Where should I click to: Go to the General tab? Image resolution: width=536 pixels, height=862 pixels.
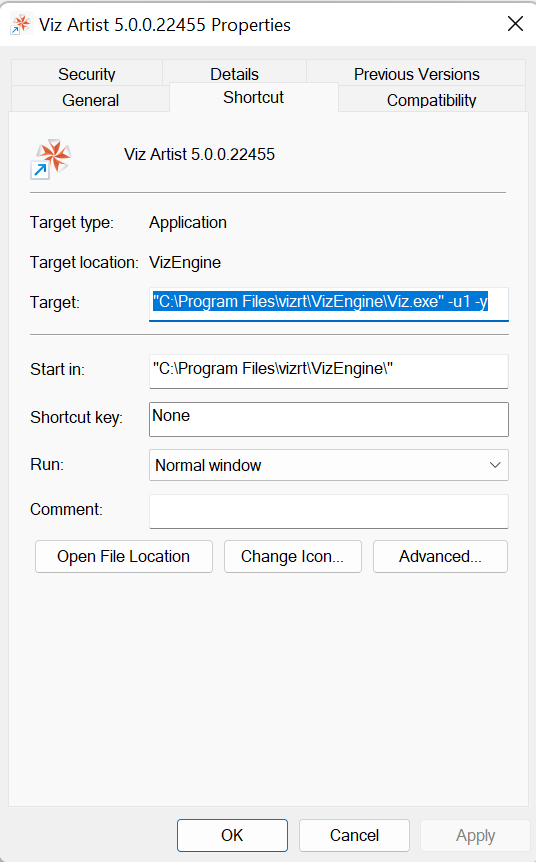click(x=90, y=100)
